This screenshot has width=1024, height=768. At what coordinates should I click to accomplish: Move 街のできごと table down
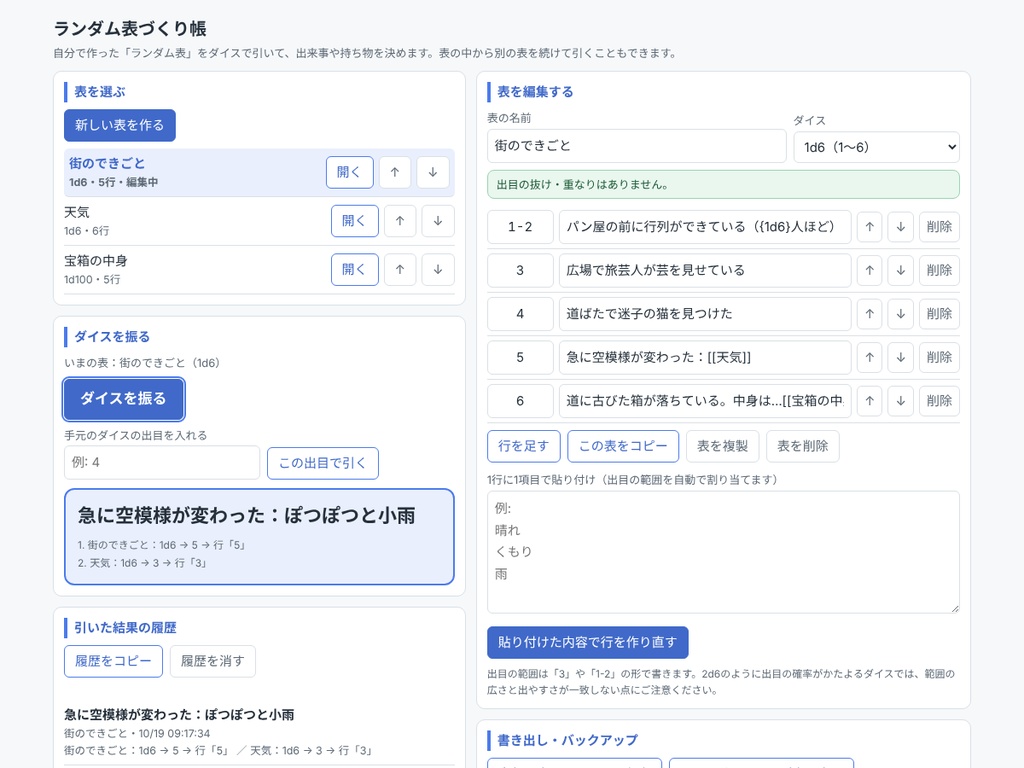pyautogui.click(x=433, y=172)
